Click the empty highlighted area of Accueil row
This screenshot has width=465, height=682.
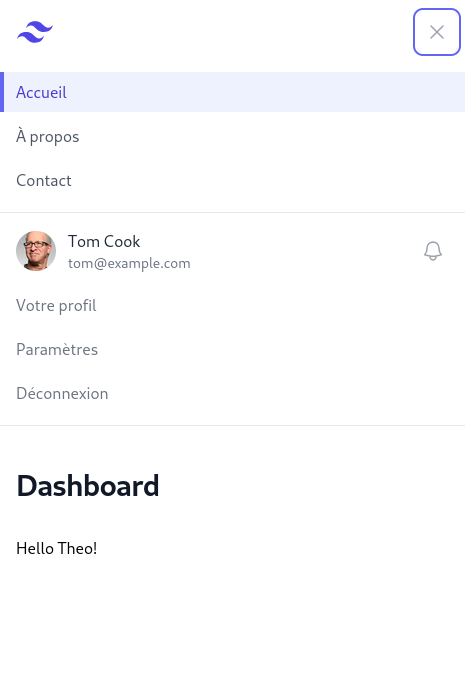click(265, 92)
